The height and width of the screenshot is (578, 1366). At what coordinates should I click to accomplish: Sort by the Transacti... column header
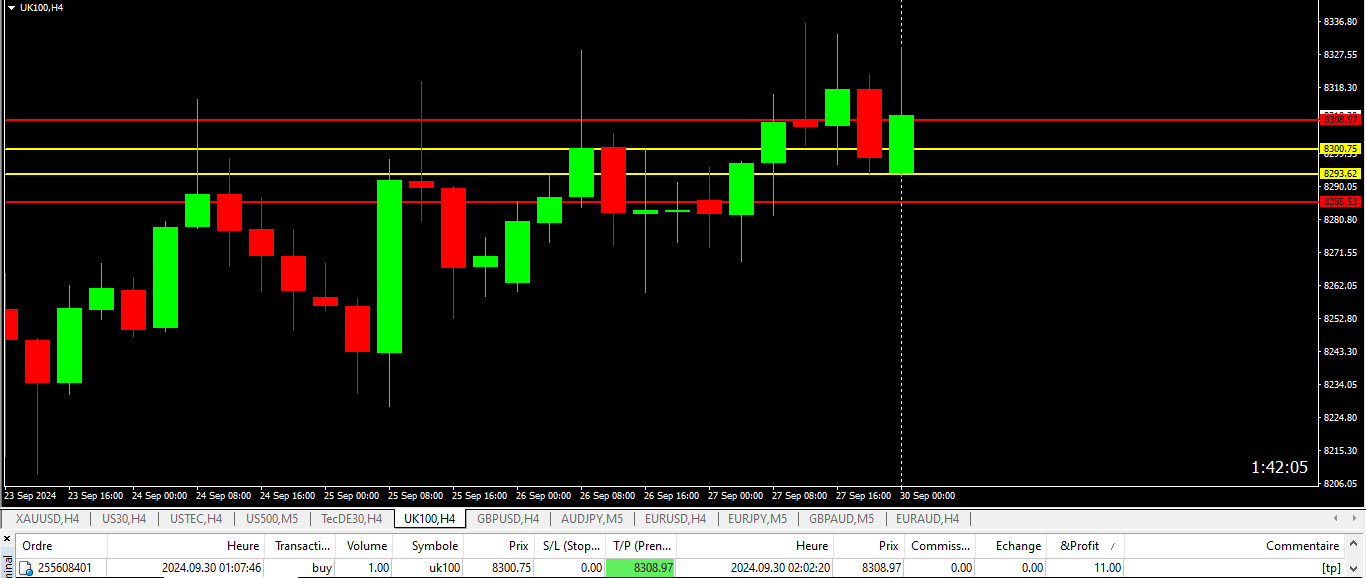tap(302, 546)
